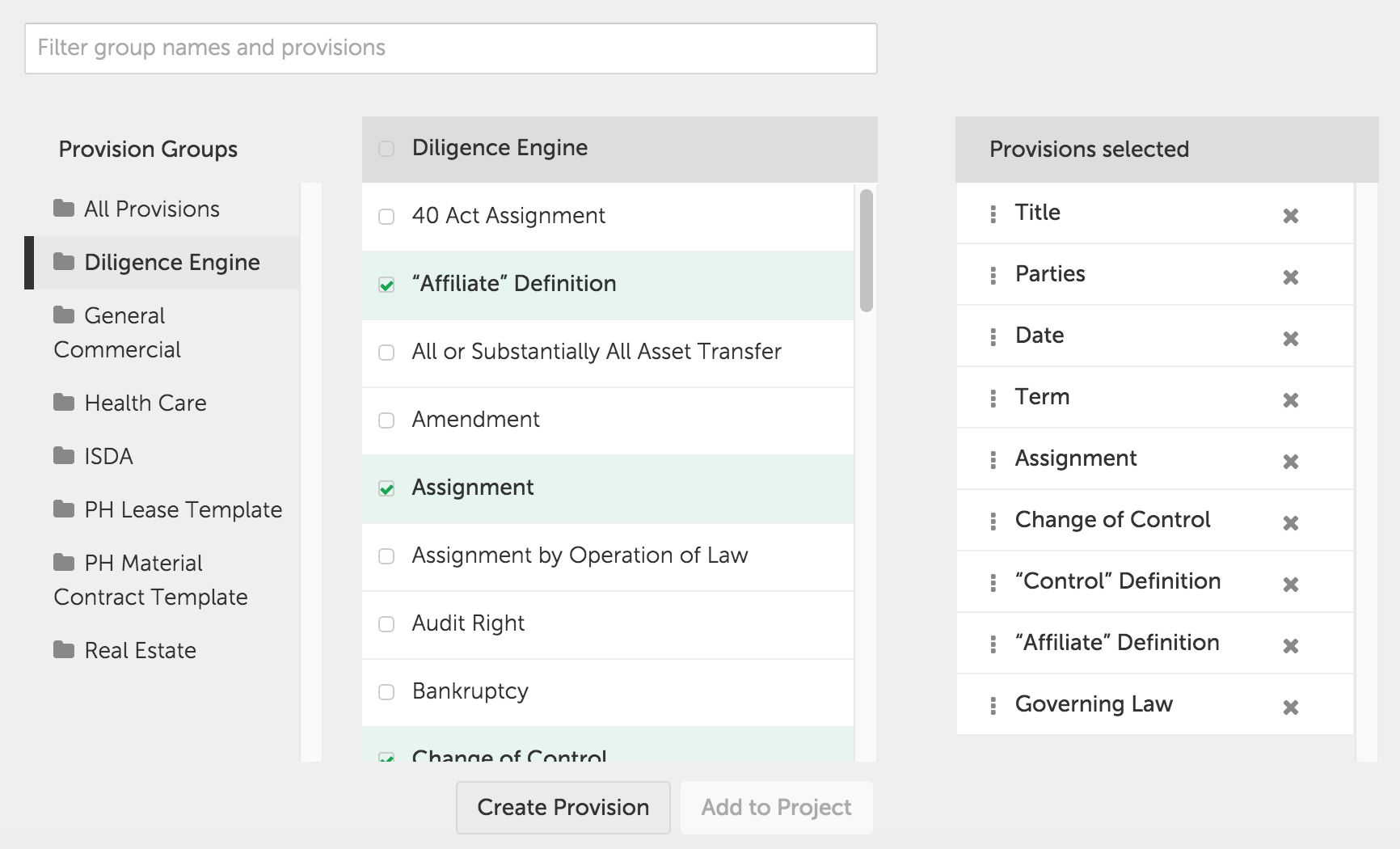The image size is (1400, 849).
Task: Open the ISDA provision group
Action: [x=162, y=457]
